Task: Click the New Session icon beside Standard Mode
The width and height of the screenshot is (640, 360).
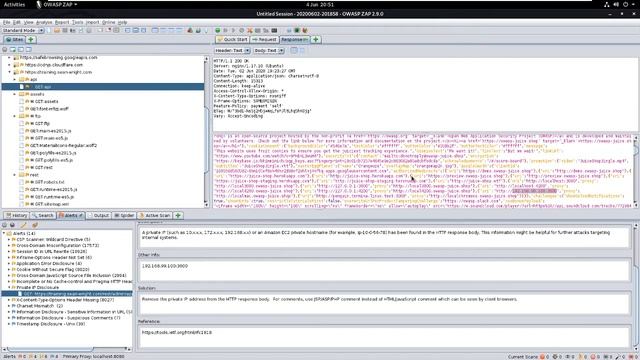Action: pos(49,31)
